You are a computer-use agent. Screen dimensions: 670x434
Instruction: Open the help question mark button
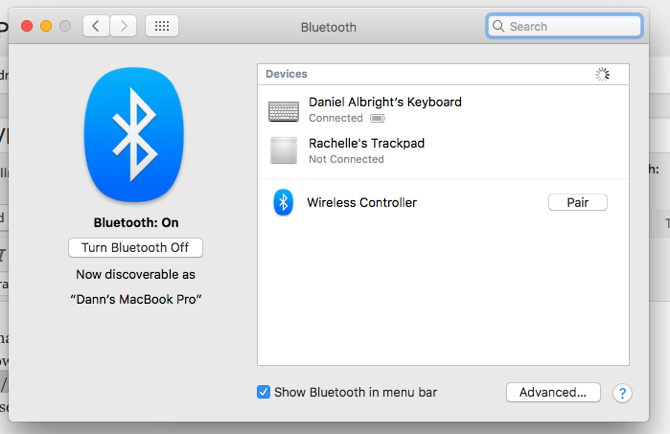click(x=622, y=393)
